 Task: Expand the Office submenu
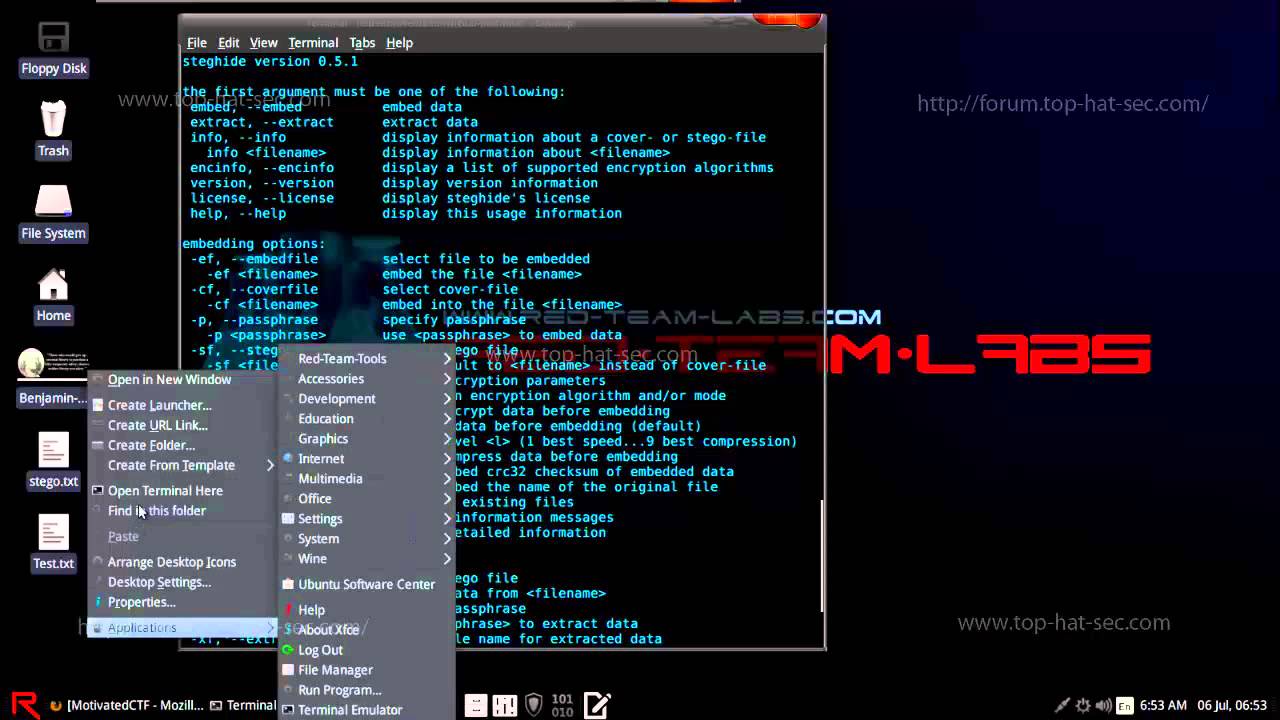(x=366, y=499)
